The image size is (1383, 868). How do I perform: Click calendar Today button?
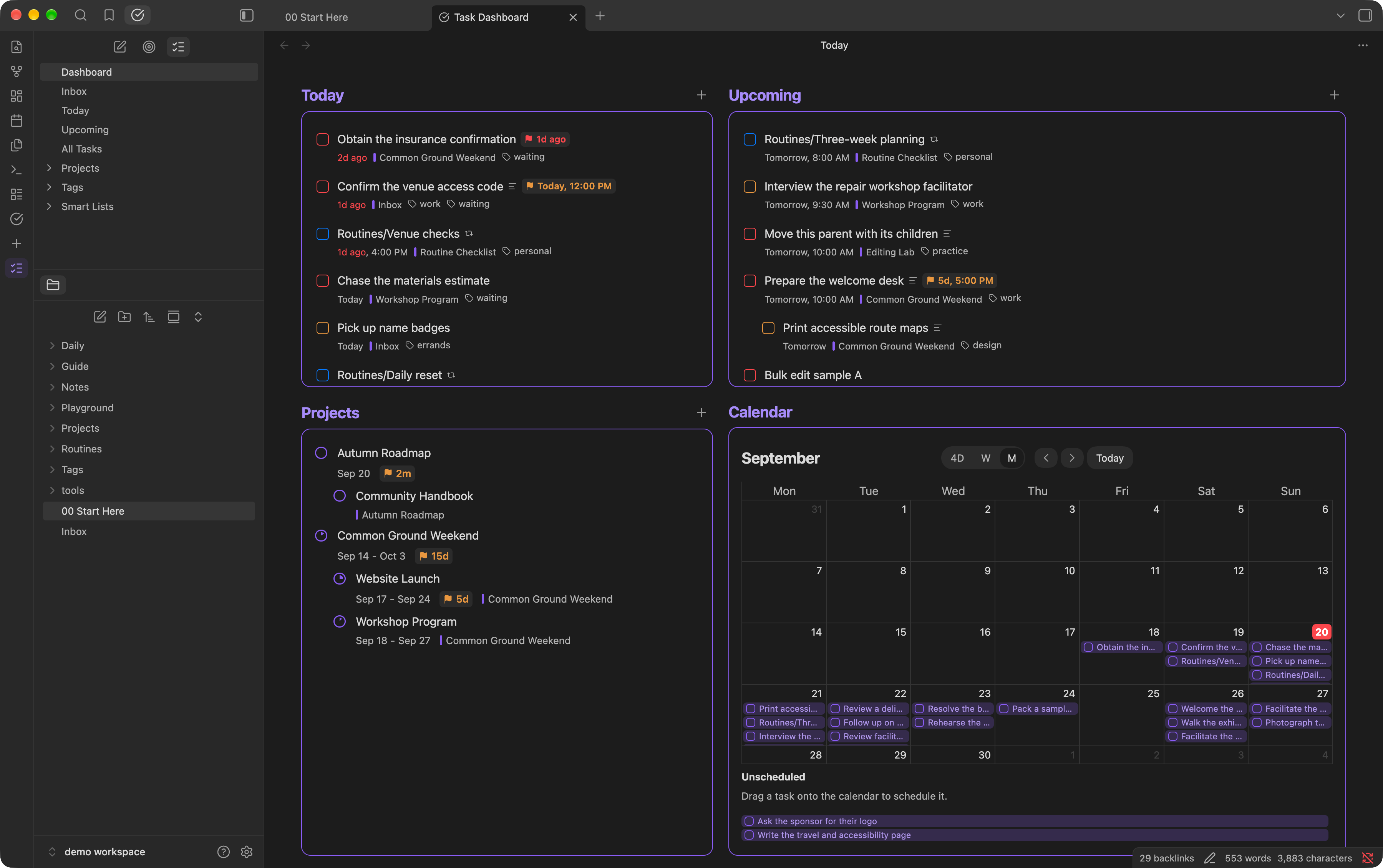1110,458
